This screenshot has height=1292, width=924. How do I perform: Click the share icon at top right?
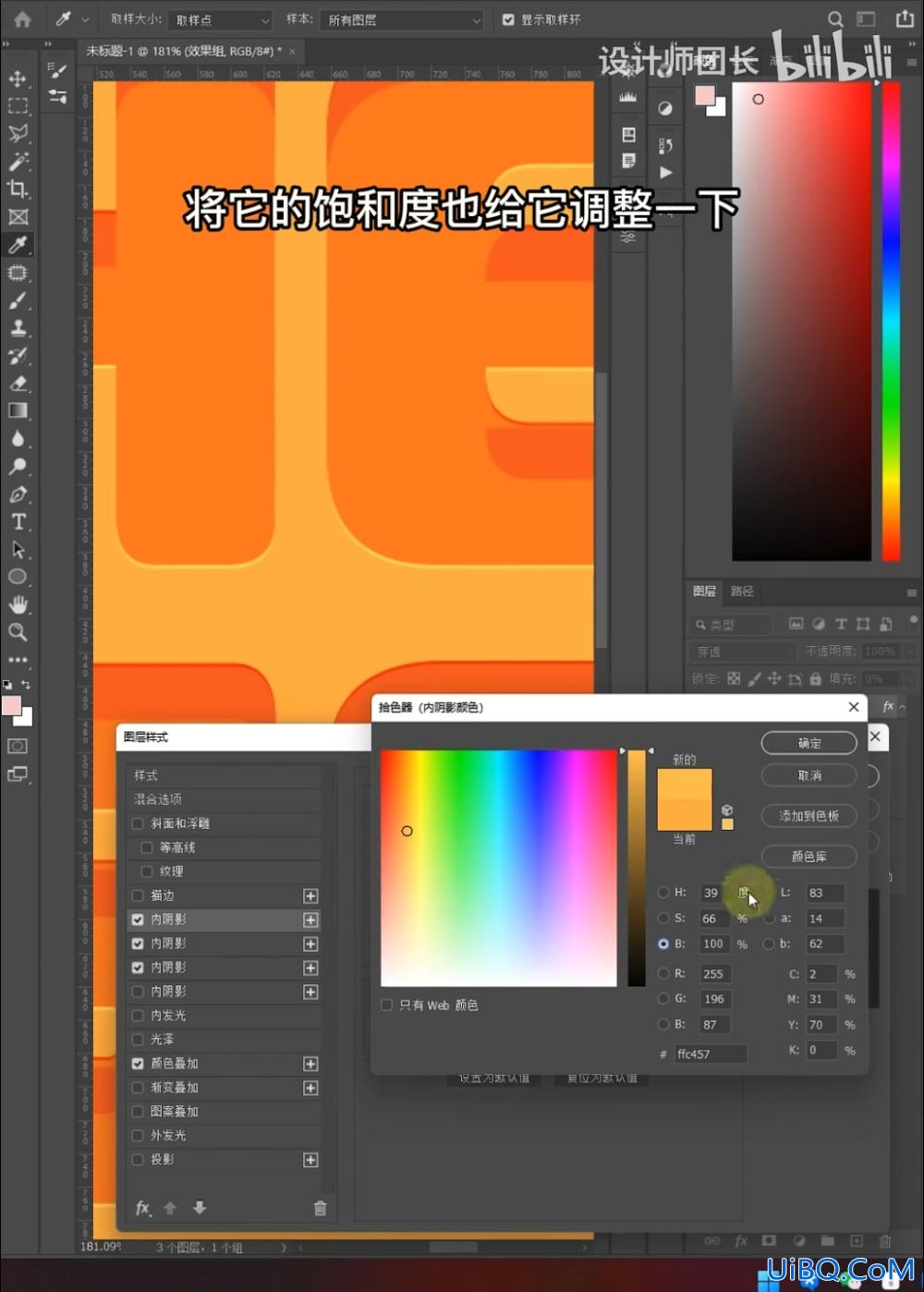[x=905, y=18]
